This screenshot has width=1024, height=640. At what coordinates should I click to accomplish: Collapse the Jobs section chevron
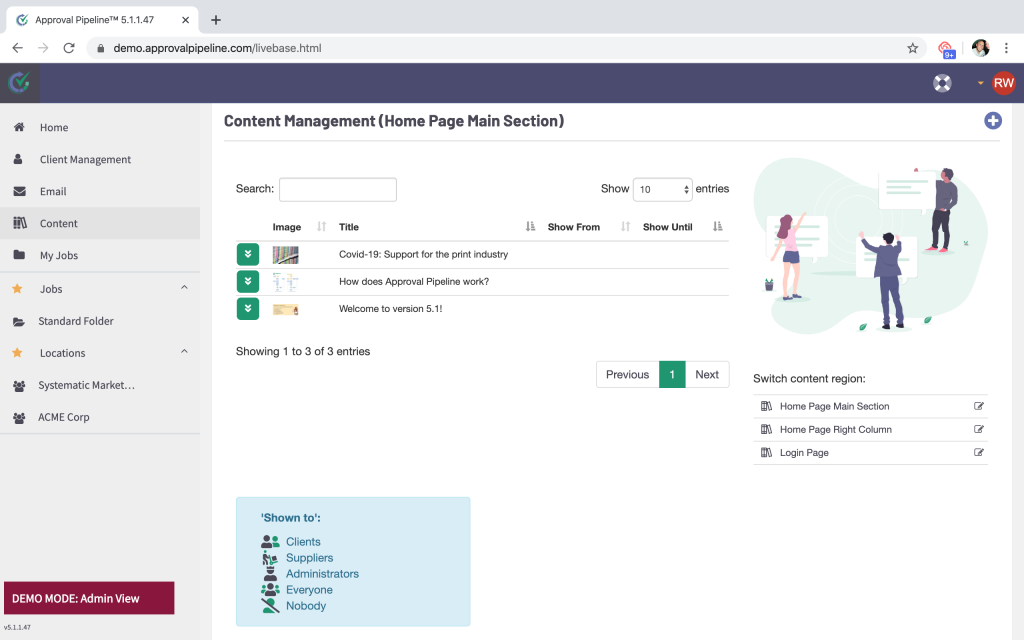[184, 287]
